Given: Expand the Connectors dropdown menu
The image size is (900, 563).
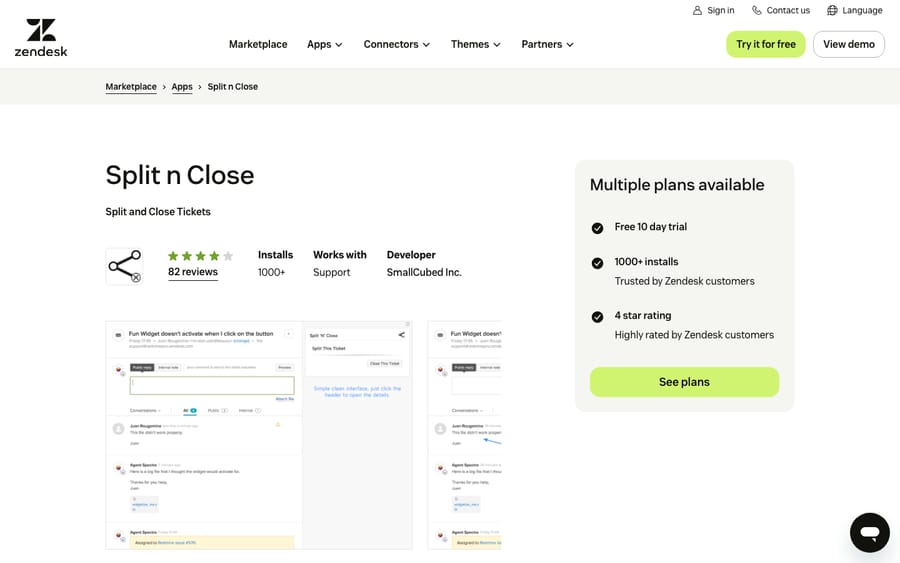Looking at the screenshot, I should (397, 44).
